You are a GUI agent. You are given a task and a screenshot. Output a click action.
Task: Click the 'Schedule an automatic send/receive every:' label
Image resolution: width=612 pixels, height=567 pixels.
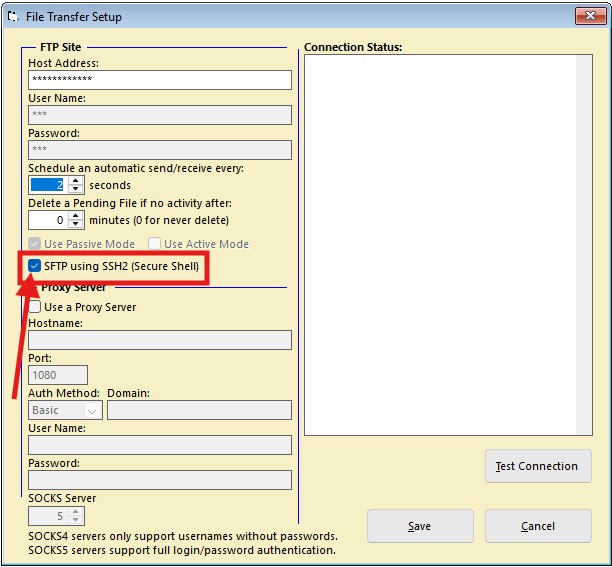pyautogui.click(x=136, y=168)
